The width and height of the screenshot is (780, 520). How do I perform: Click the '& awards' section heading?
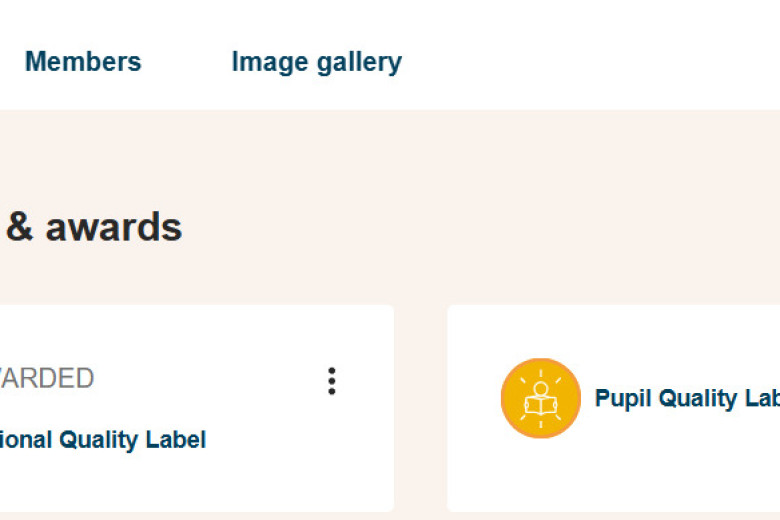[x=94, y=227]
